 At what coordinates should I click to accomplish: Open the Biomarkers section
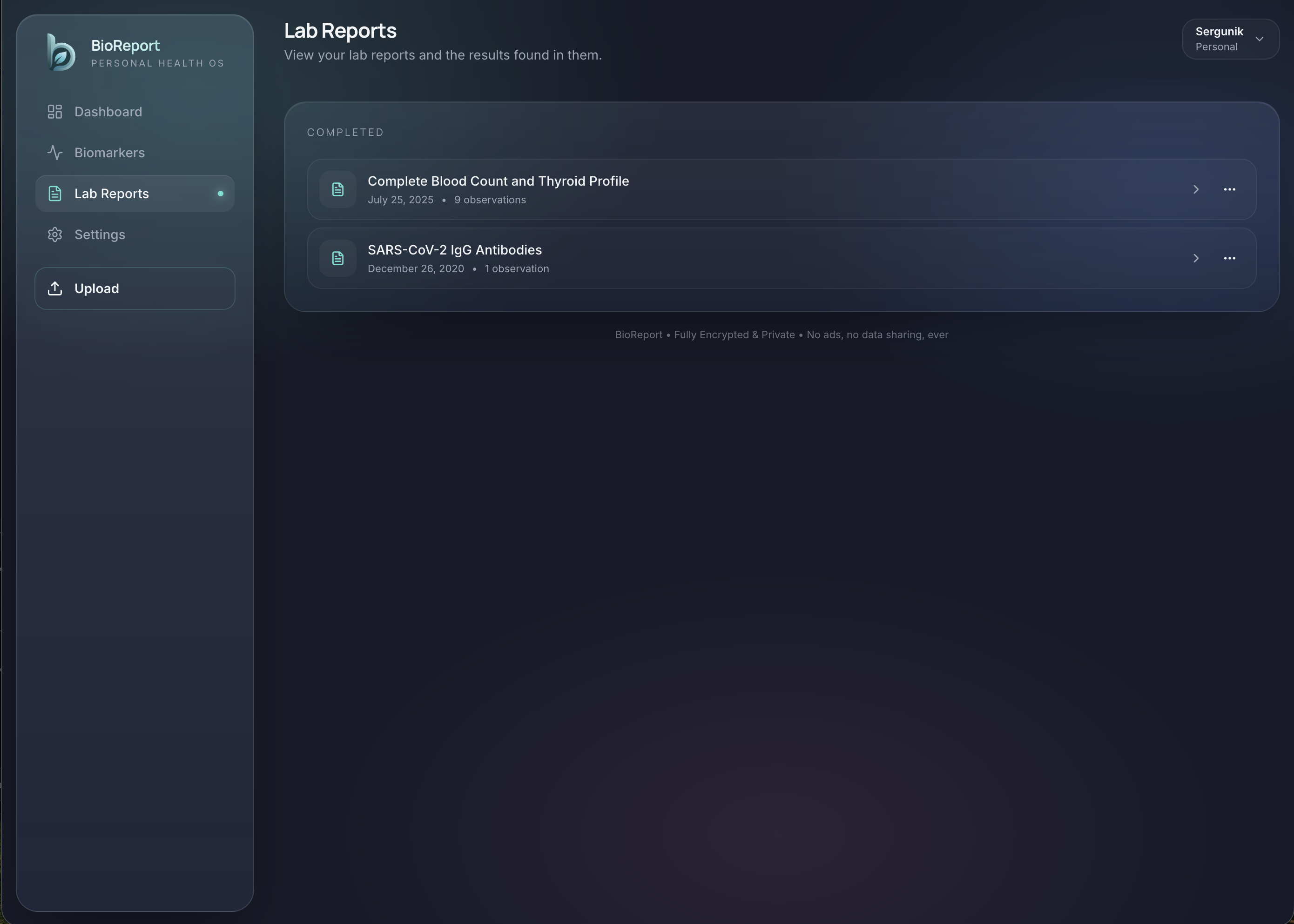click(x=135, y=153)
